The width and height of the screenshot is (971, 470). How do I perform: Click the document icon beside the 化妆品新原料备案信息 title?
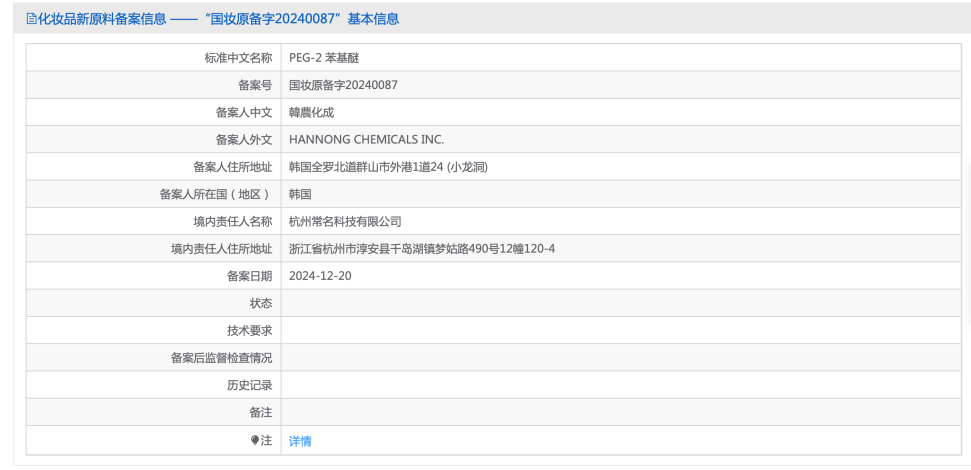(x=32, y=19)
